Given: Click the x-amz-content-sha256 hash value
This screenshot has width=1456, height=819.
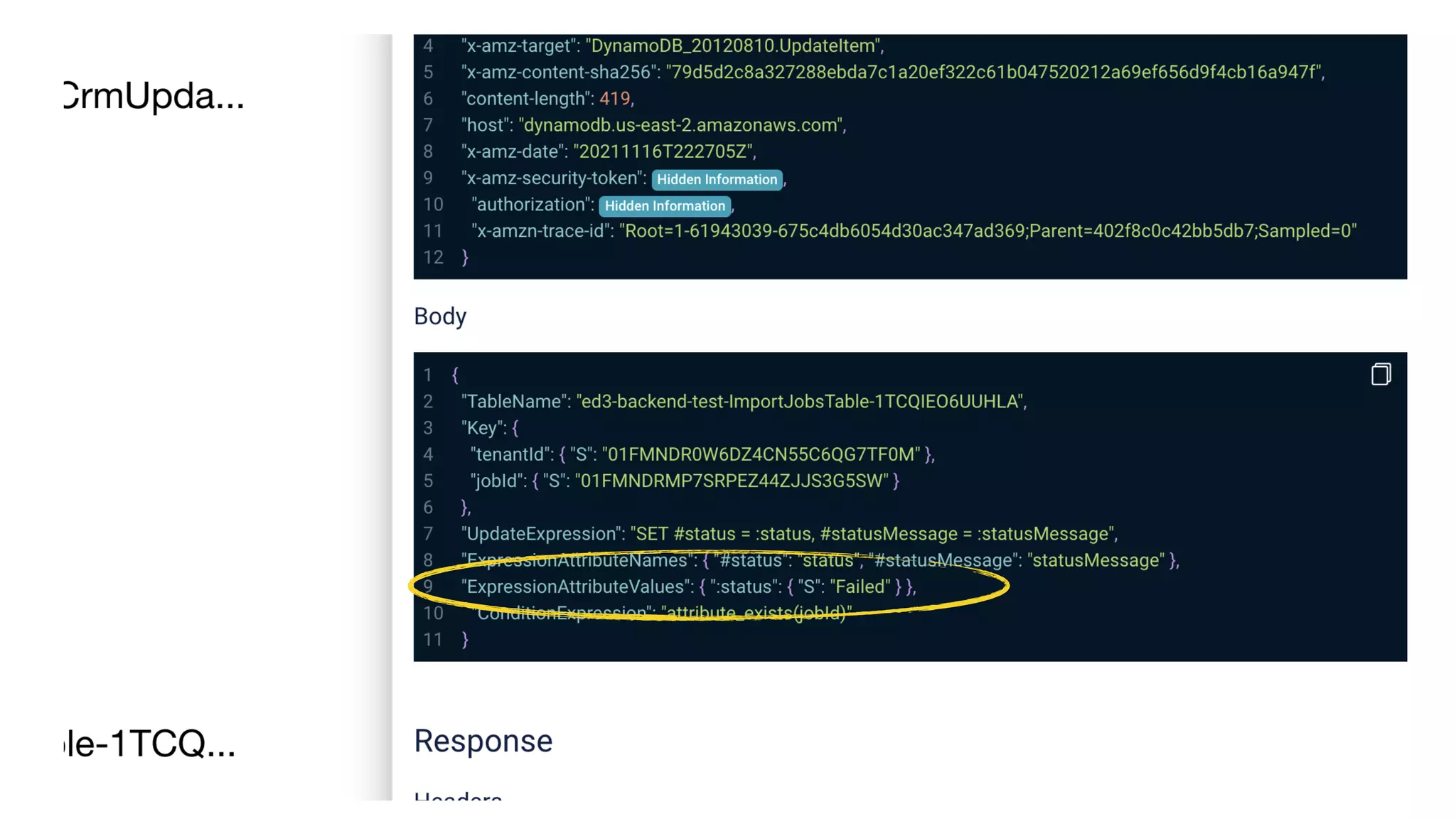Looking at the screenshot, I should (994, 73).
